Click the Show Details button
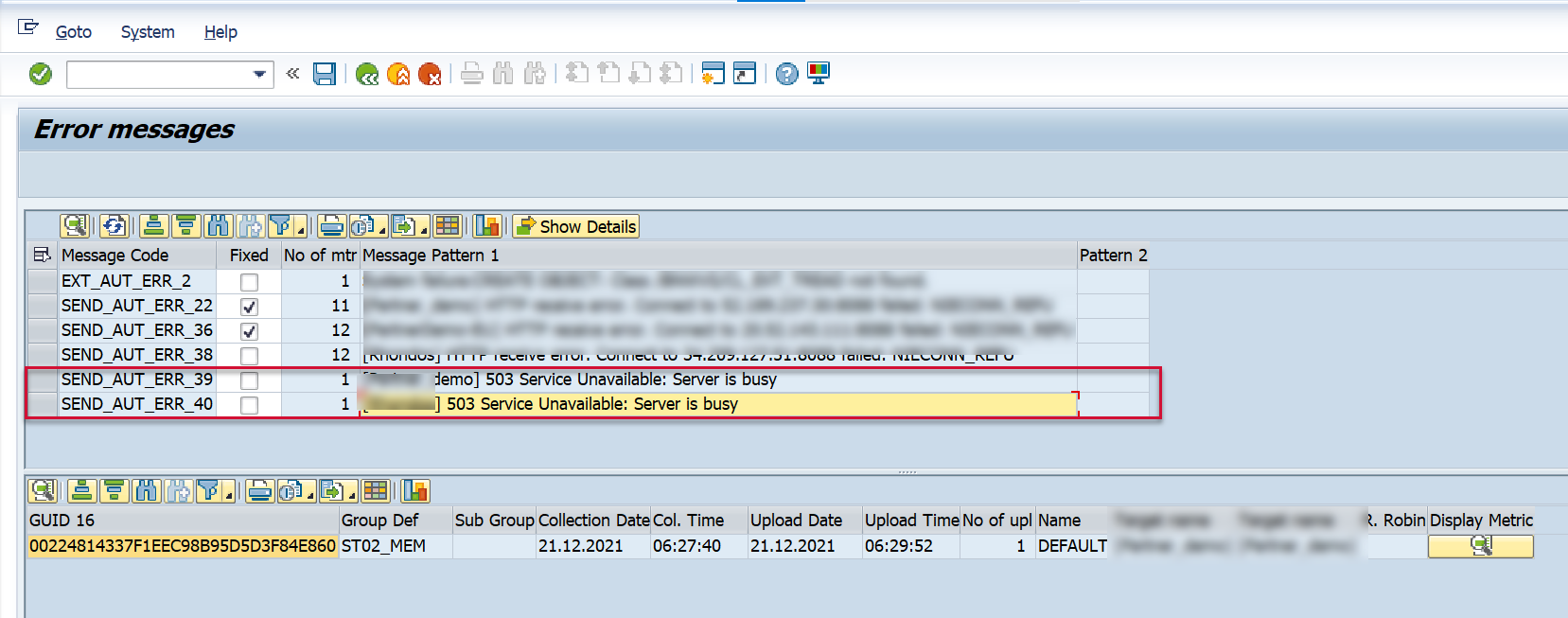The image size is (1568, 618). coord(576,226)
